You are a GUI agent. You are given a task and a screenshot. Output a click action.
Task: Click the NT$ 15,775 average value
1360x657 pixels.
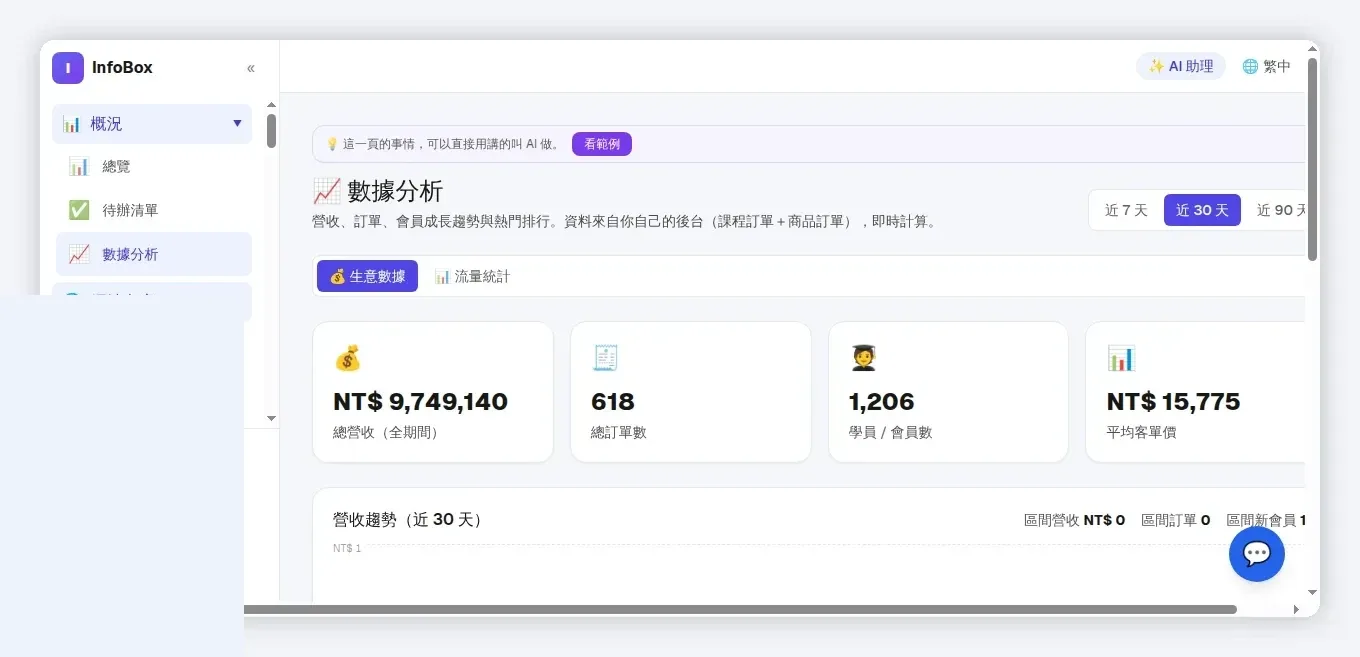(1173, 402)
